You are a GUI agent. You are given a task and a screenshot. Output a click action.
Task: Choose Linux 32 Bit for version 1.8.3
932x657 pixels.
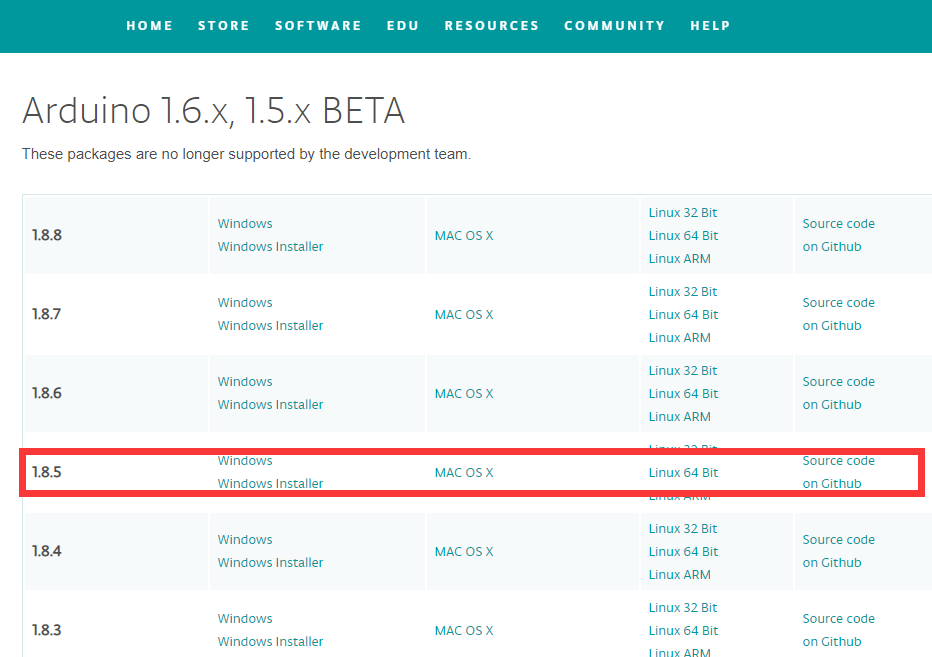[682, 608]
